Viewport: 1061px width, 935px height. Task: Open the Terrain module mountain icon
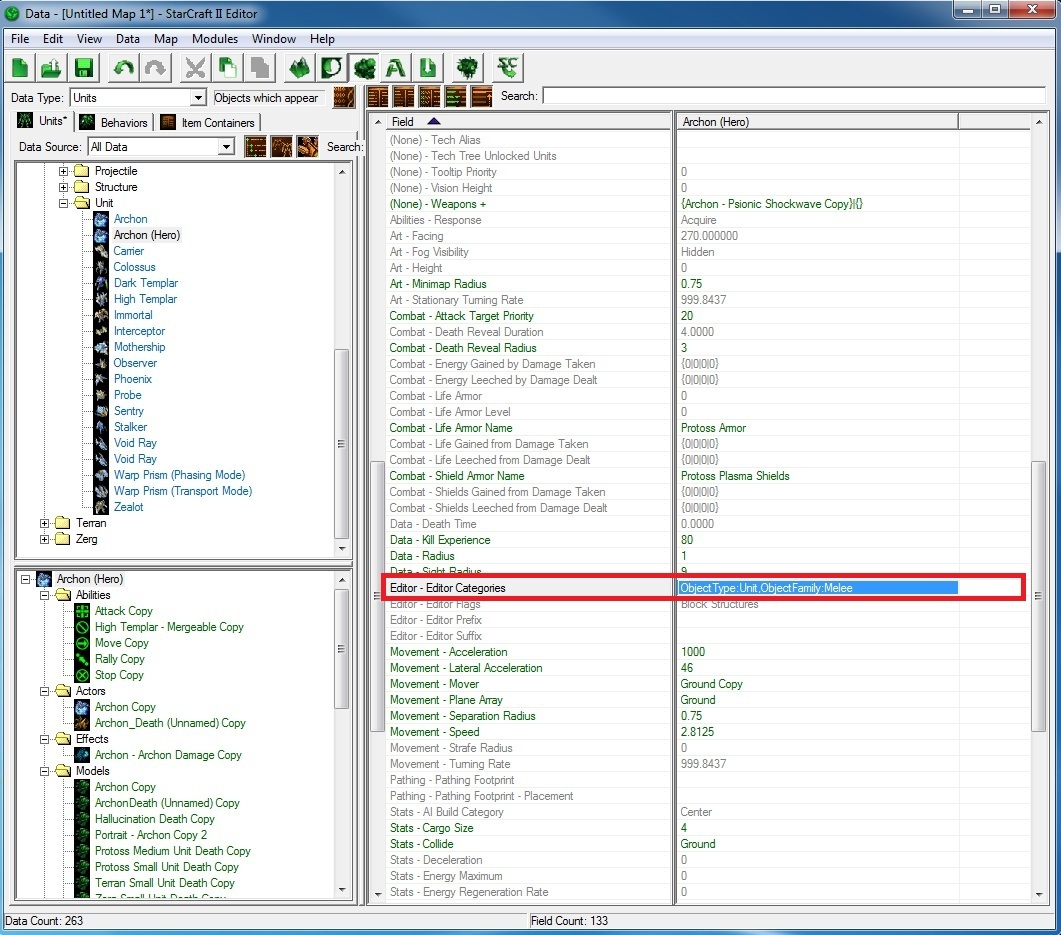pos(299,68)
